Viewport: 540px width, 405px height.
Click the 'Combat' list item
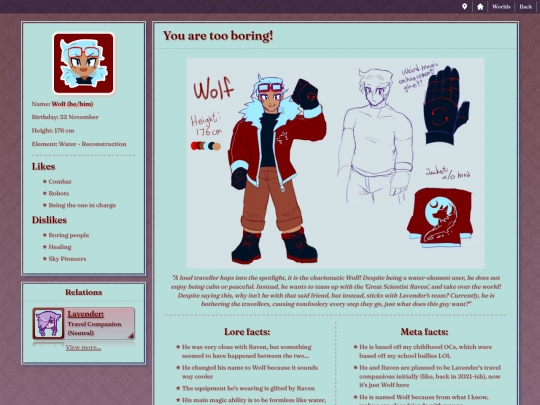60,181
